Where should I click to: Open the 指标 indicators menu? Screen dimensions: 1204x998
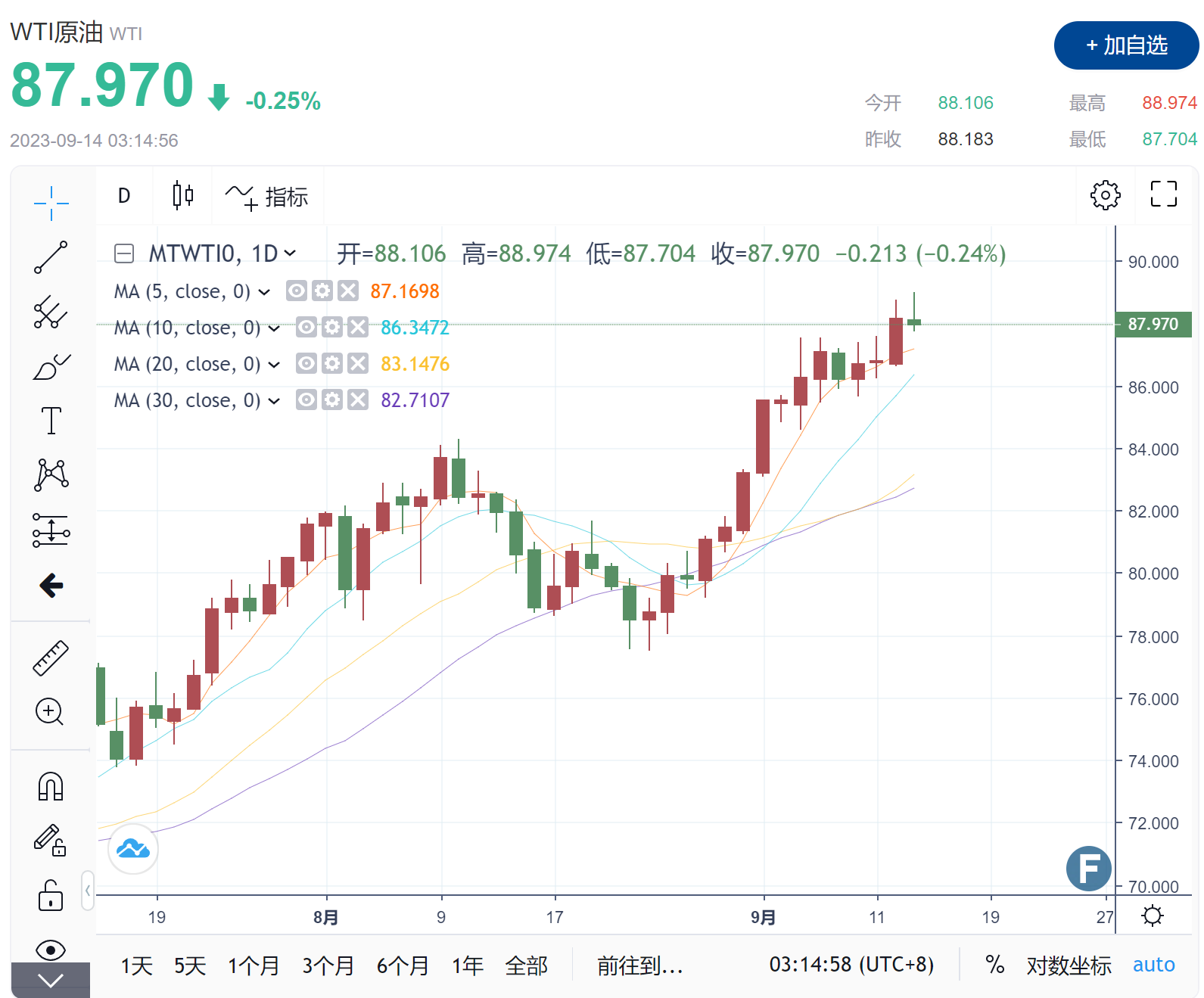(x=267, y=197)
